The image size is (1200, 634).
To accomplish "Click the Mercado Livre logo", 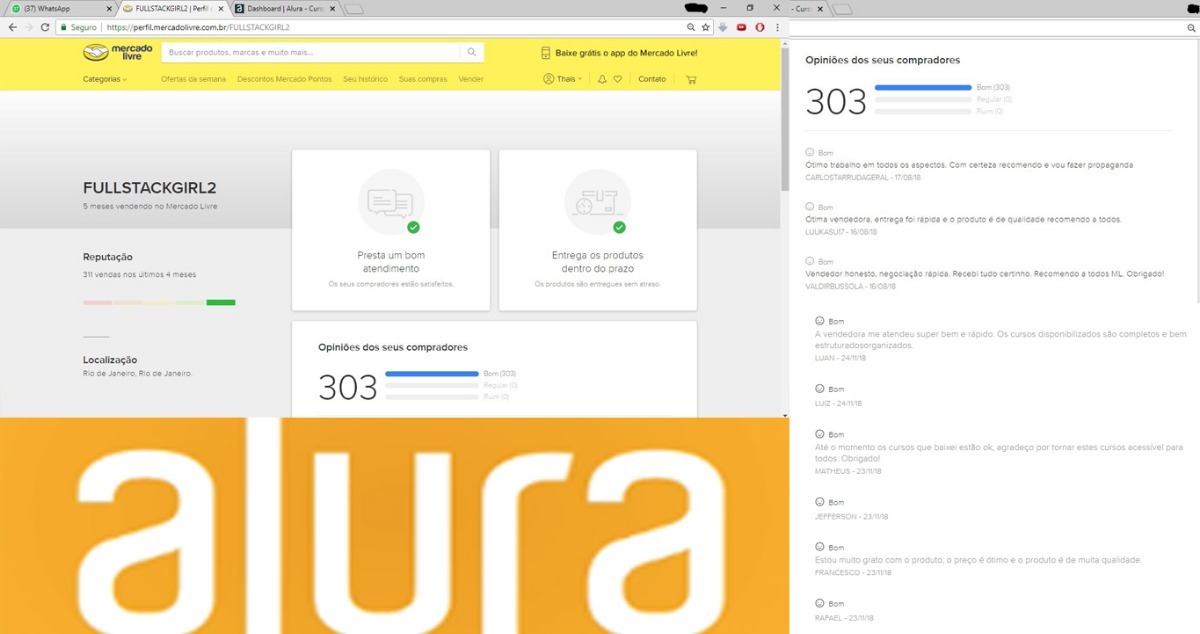I will [x=118, y=52].
